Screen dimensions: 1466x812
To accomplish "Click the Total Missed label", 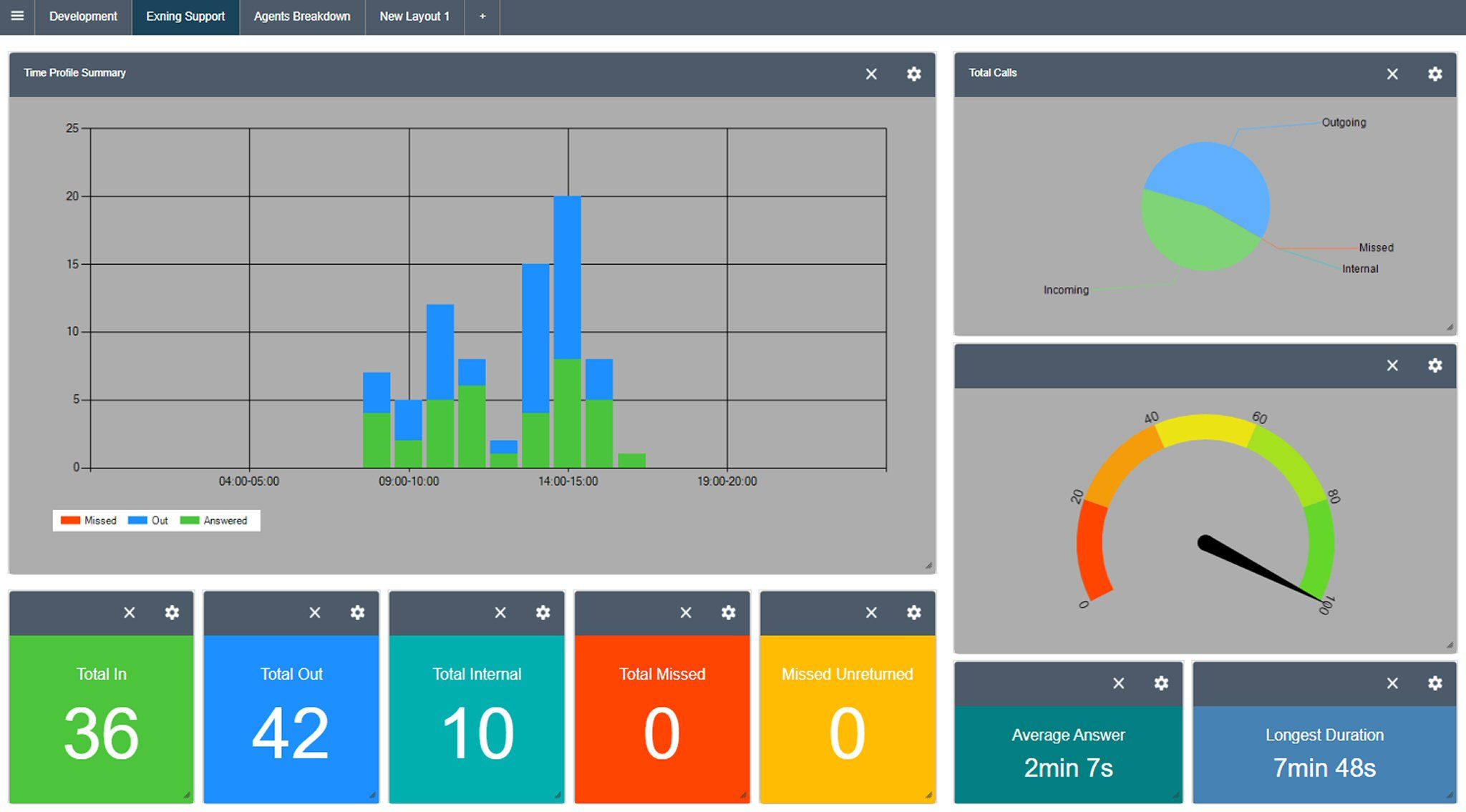I will click(x=662, y=674).
